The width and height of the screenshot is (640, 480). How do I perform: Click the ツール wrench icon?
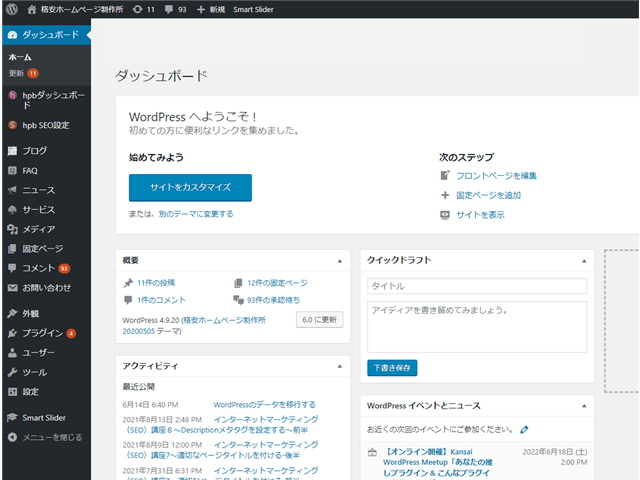(12, 372)
